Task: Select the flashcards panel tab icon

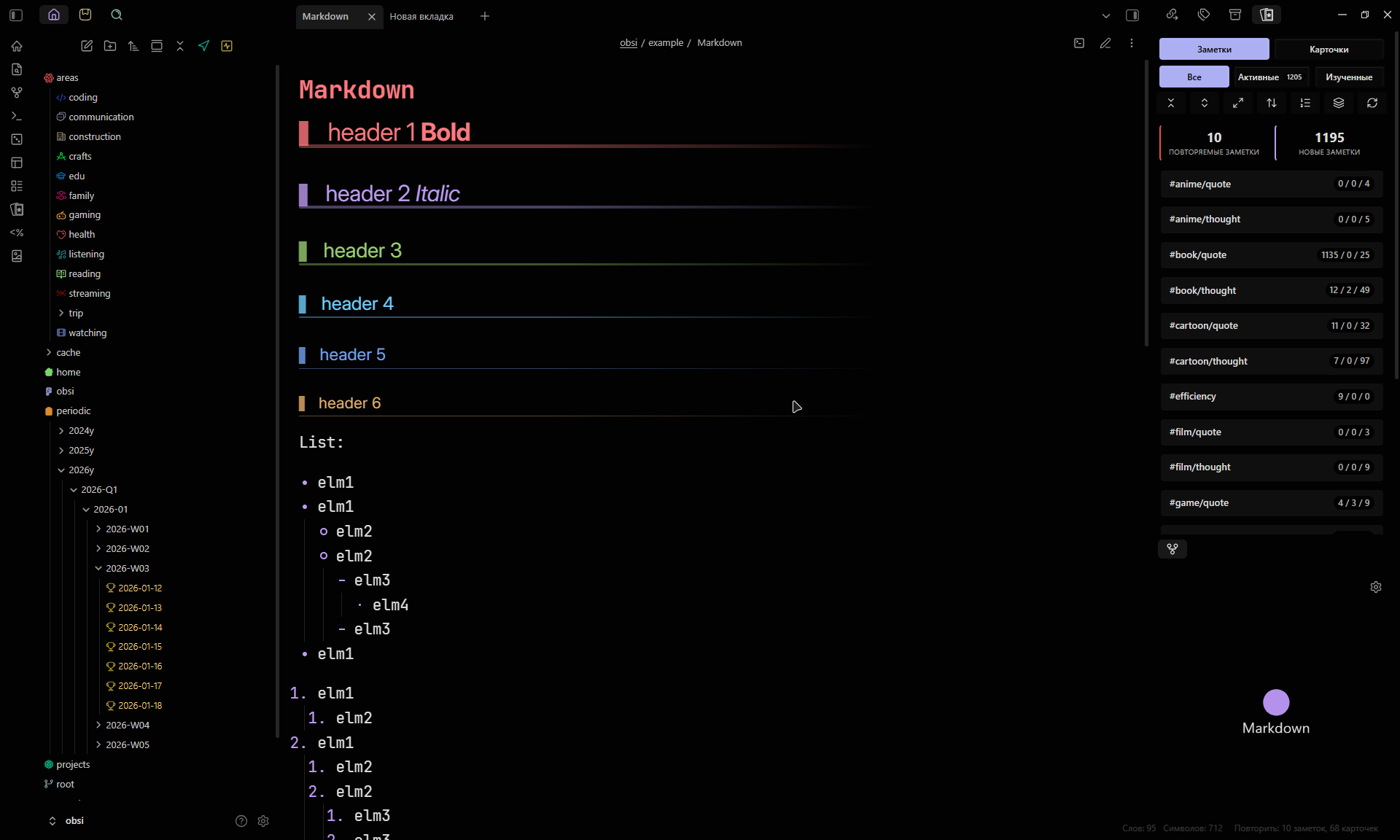Action: point(1267,15)
